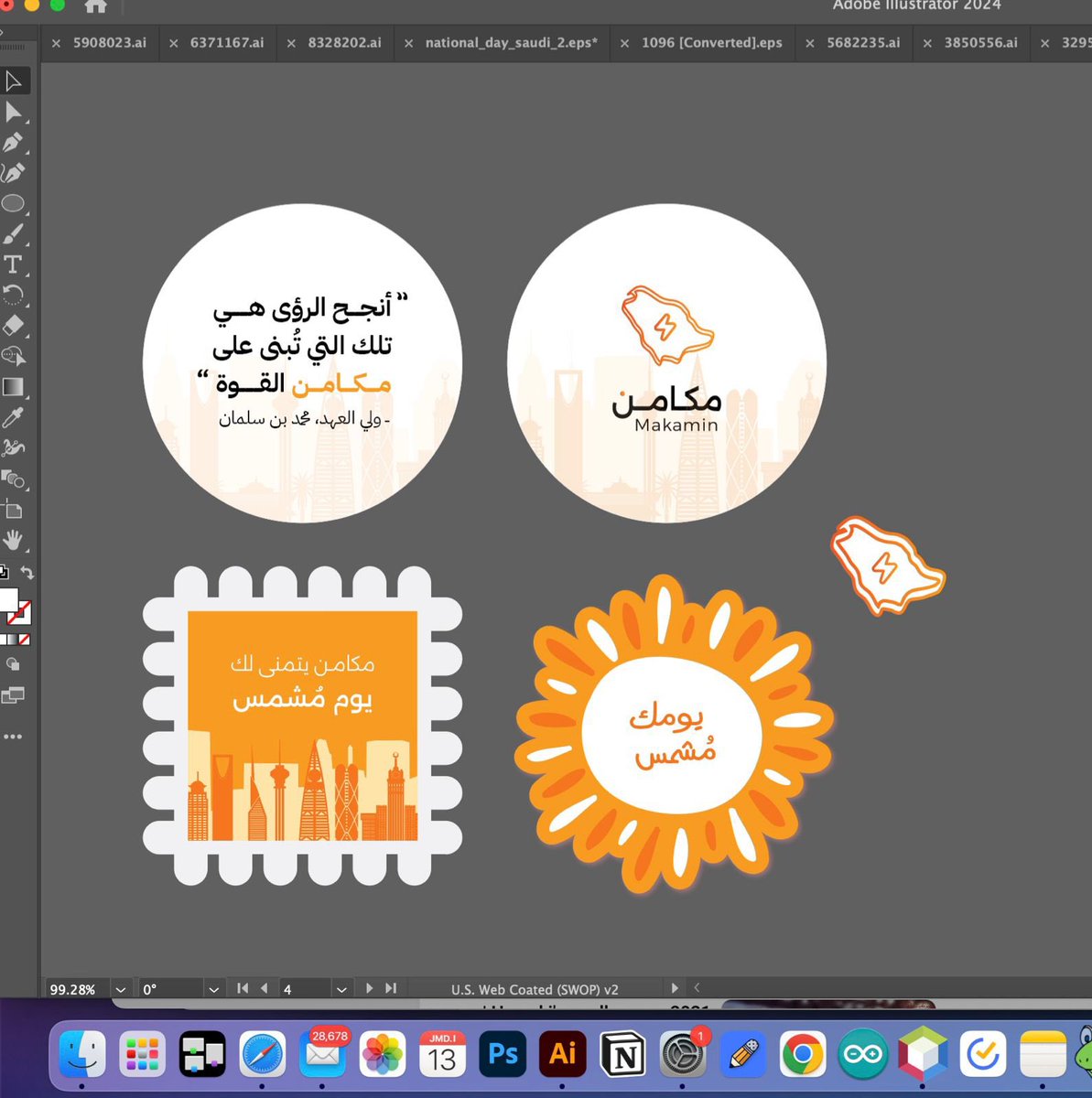This screenshot has width=1092, height=1098.
Task: Select the Shape Builder tool
Action: pyautogui.click(x=14, y=356)
